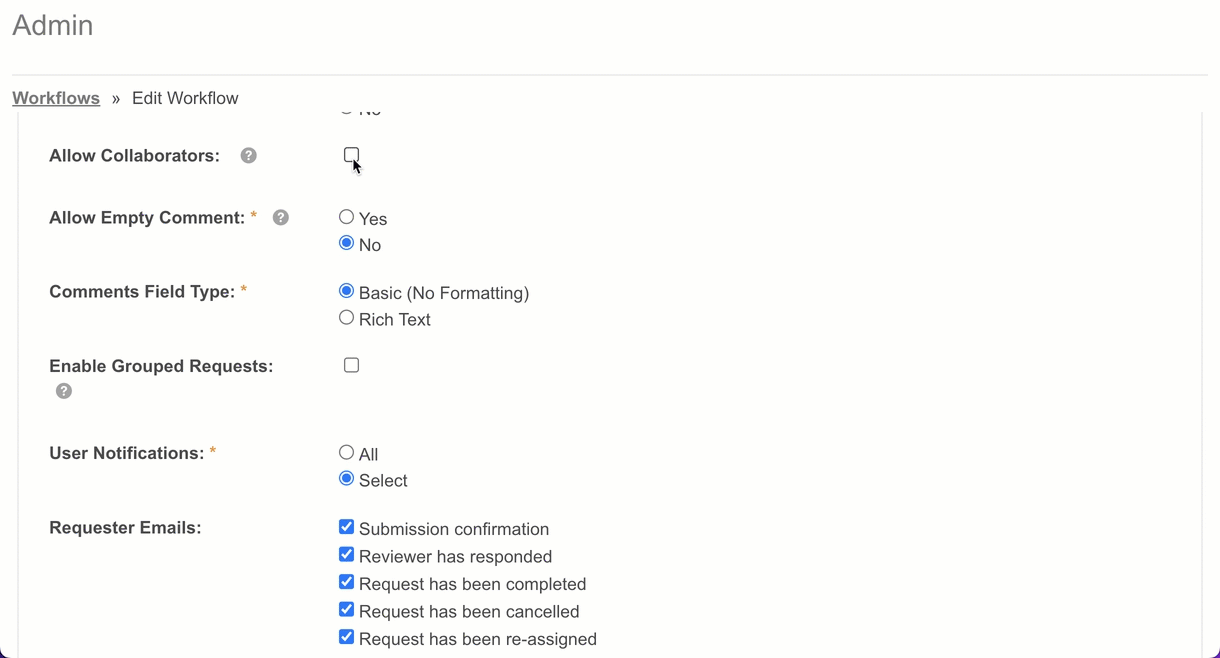Select No for Allow Empty Comment

coord(347,243)
